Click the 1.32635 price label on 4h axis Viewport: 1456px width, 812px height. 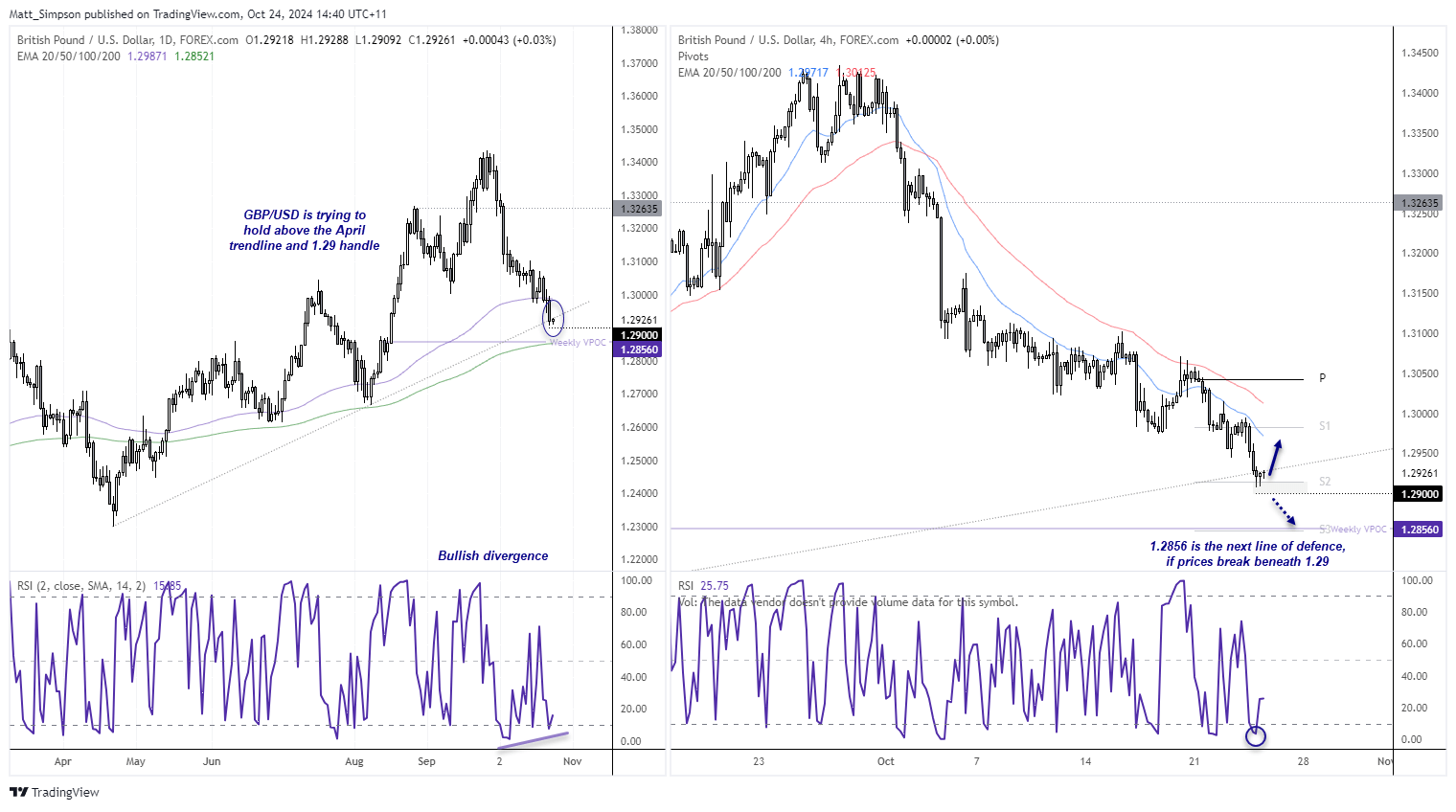click(1420, 203)
